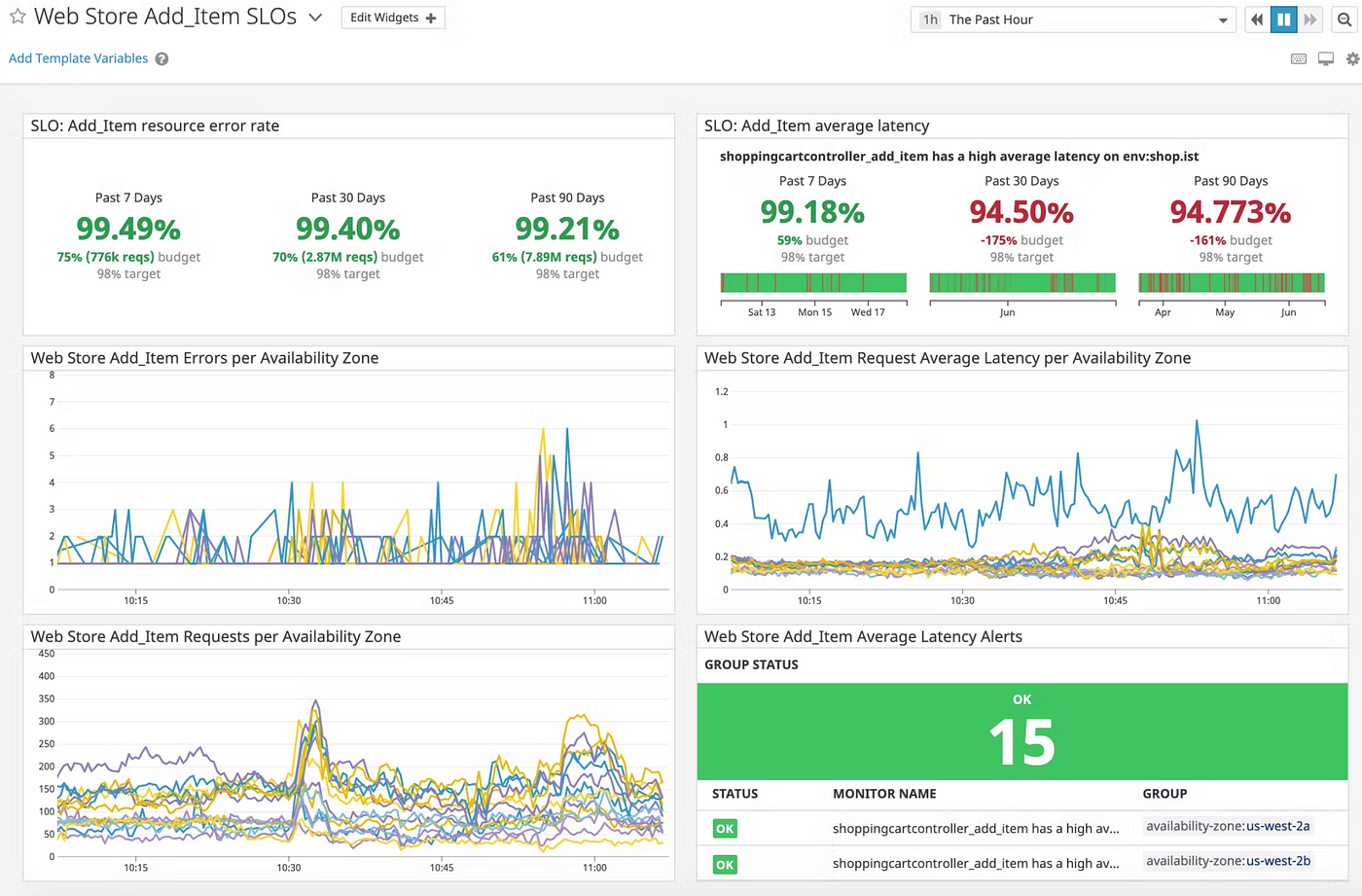Screen dimensions: 1362x896
Task: Click the template variables help question icon
Action: (161, 59)
